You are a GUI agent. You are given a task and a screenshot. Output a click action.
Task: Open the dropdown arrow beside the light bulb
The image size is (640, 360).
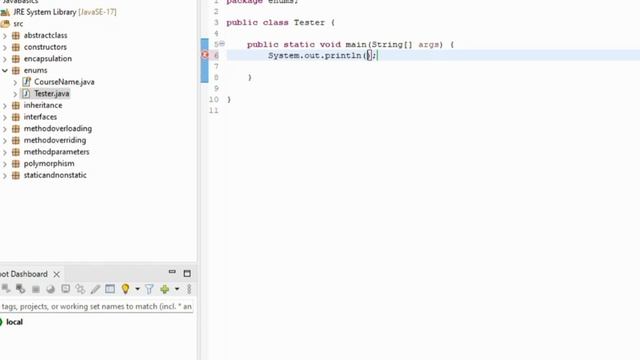[138, 289]
